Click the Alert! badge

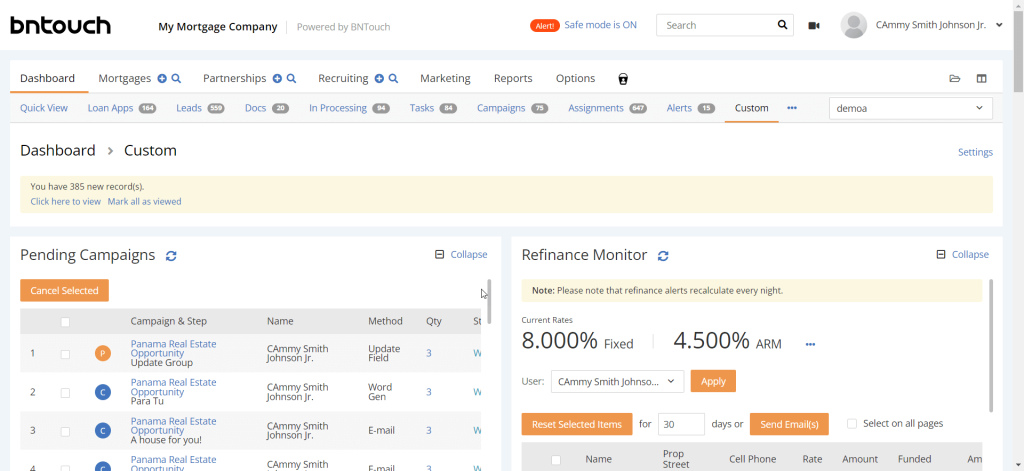(545, 26)
